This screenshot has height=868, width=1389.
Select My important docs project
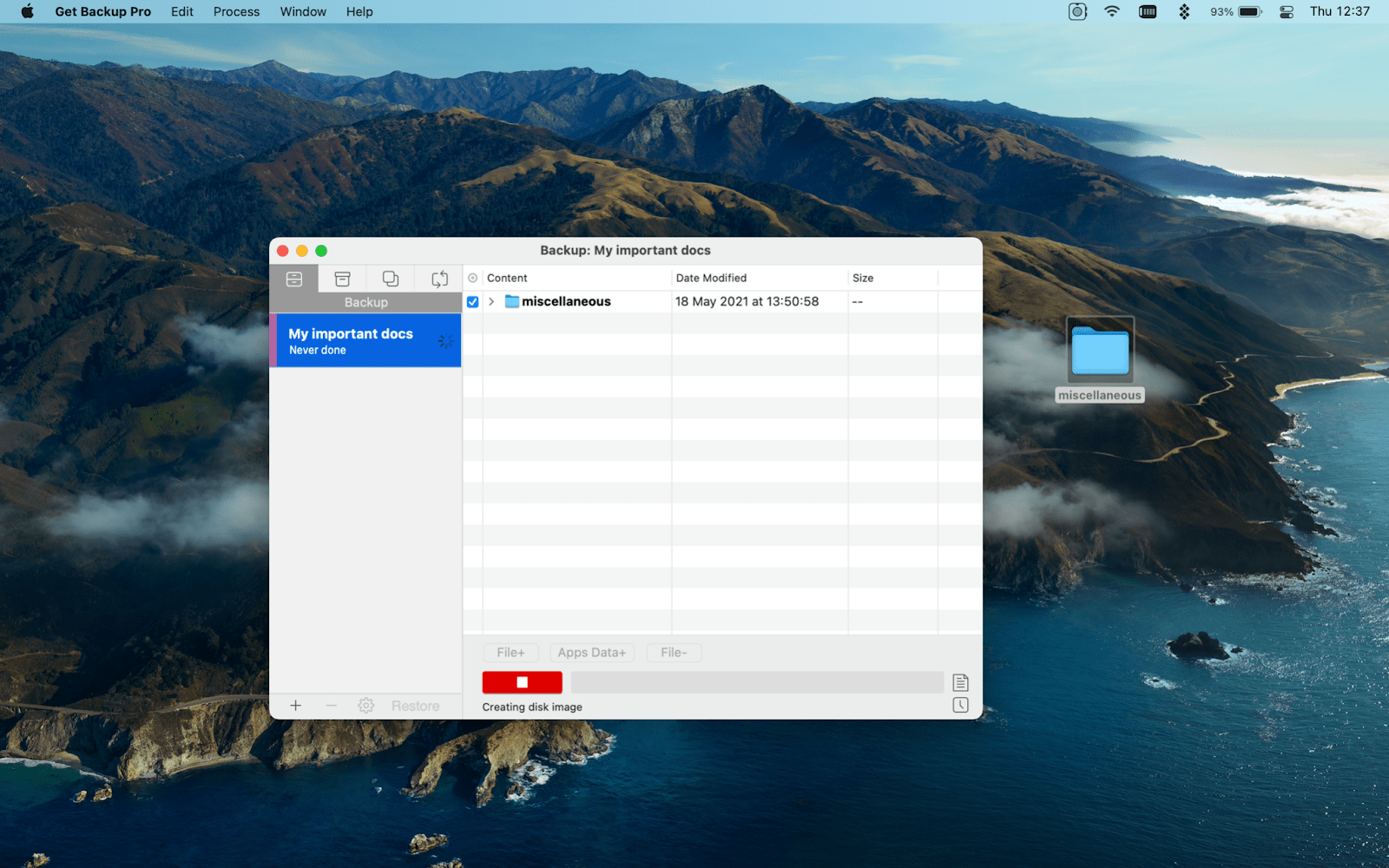[x=365, y=340]
